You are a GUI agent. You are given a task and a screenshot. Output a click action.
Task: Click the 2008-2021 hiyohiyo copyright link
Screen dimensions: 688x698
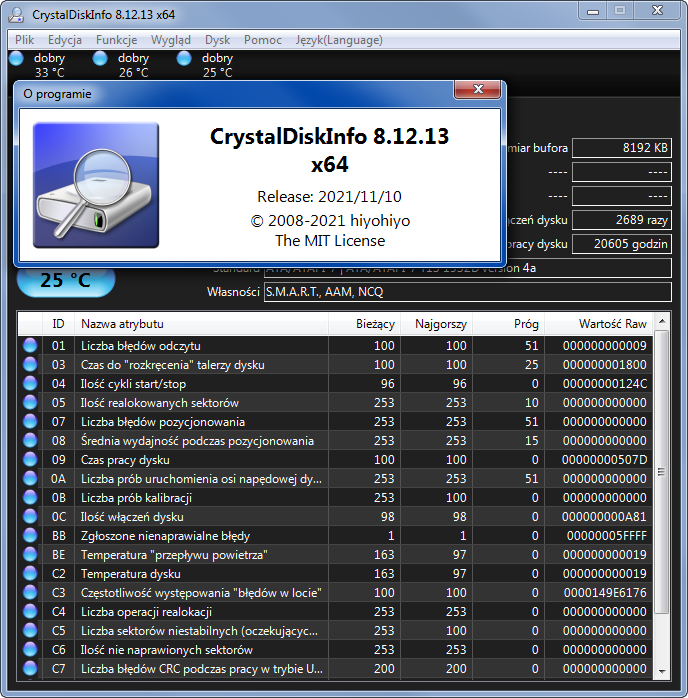click(330, 221)
